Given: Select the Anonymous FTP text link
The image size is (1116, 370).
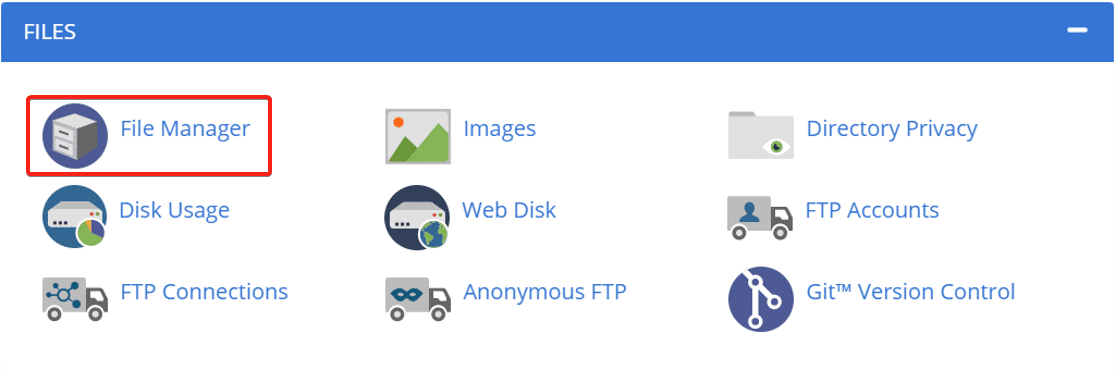Looking at the screenshot, I should 545,292.
